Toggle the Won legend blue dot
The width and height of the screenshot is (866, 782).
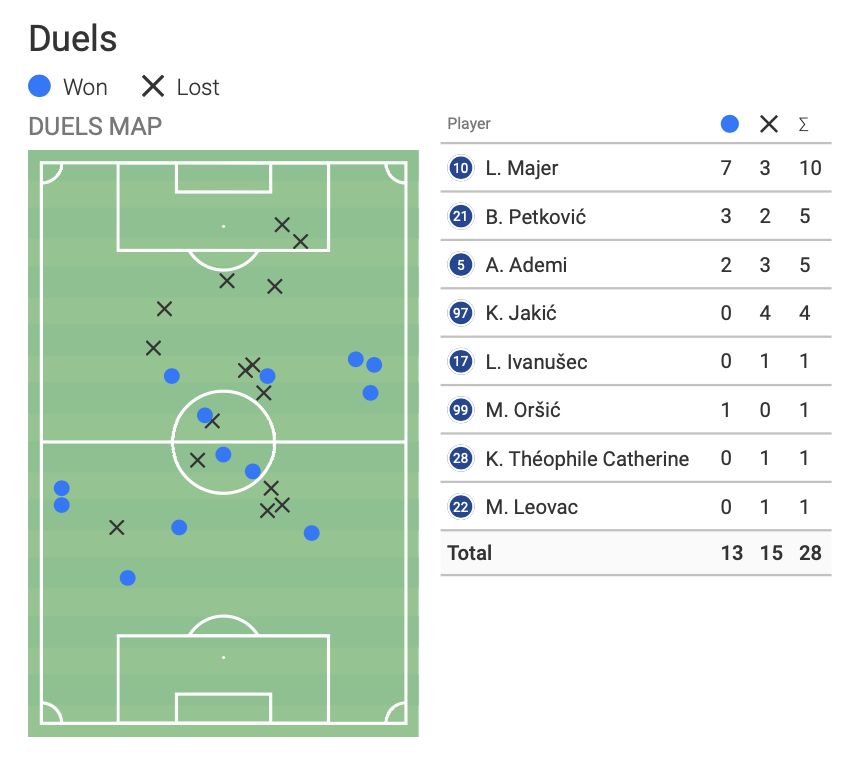coord(40,87)
